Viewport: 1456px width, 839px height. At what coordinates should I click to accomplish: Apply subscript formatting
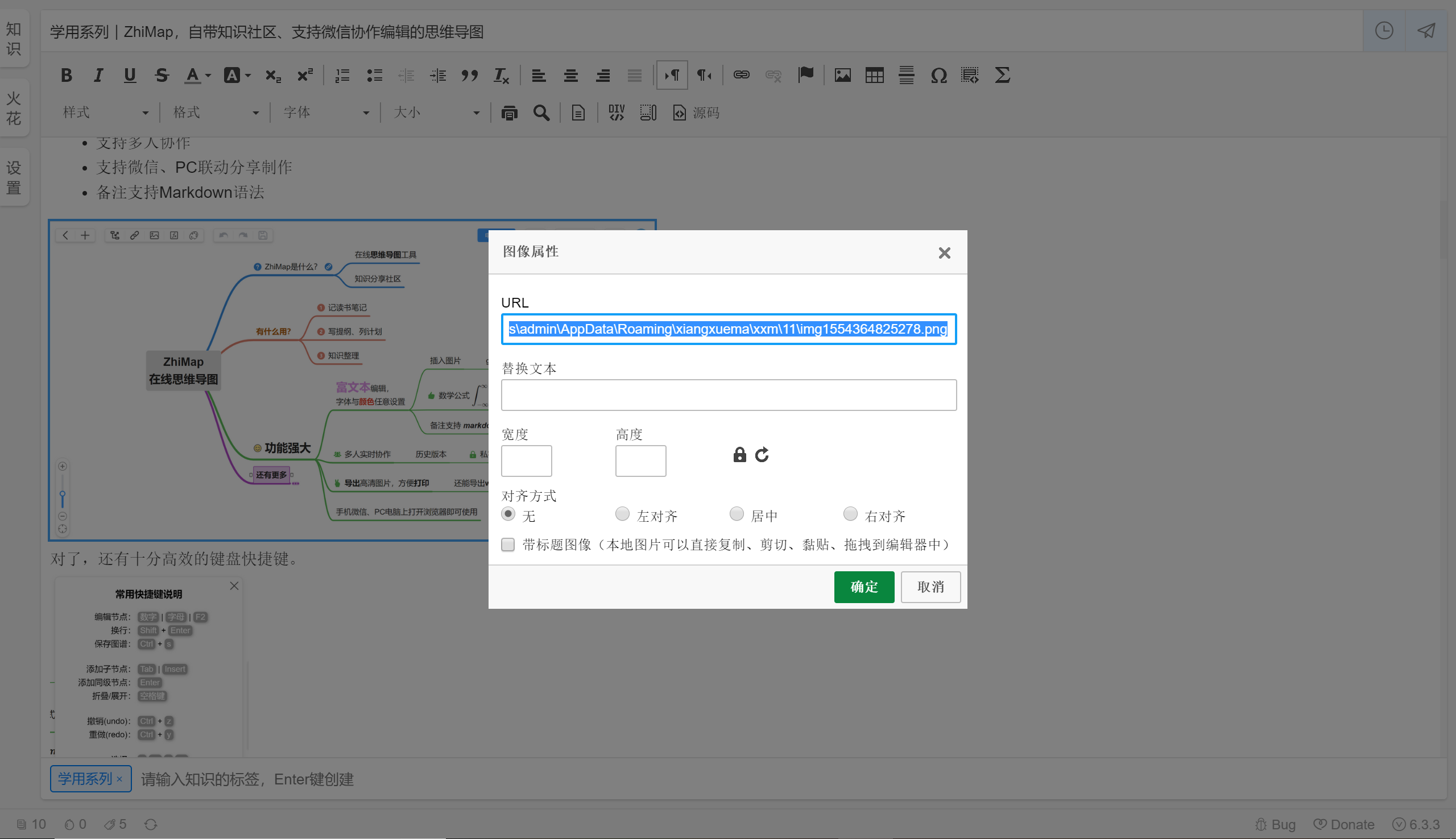(x=273, y=76)
